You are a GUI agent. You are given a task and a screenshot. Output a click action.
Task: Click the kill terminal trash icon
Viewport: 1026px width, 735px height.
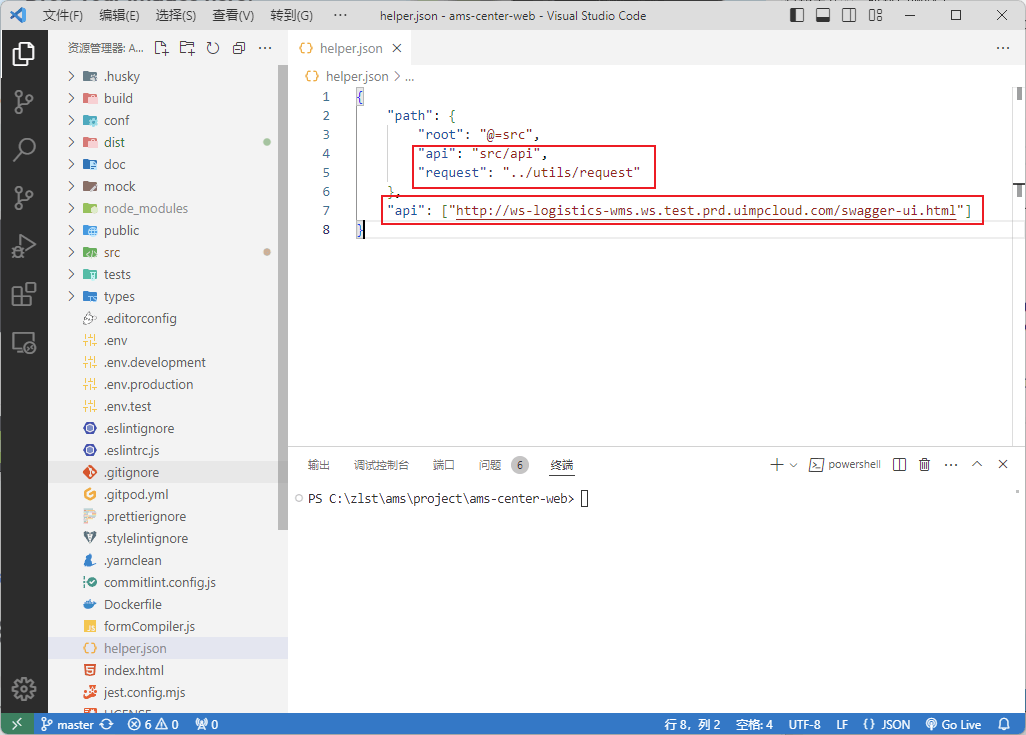tap(923, 464)
